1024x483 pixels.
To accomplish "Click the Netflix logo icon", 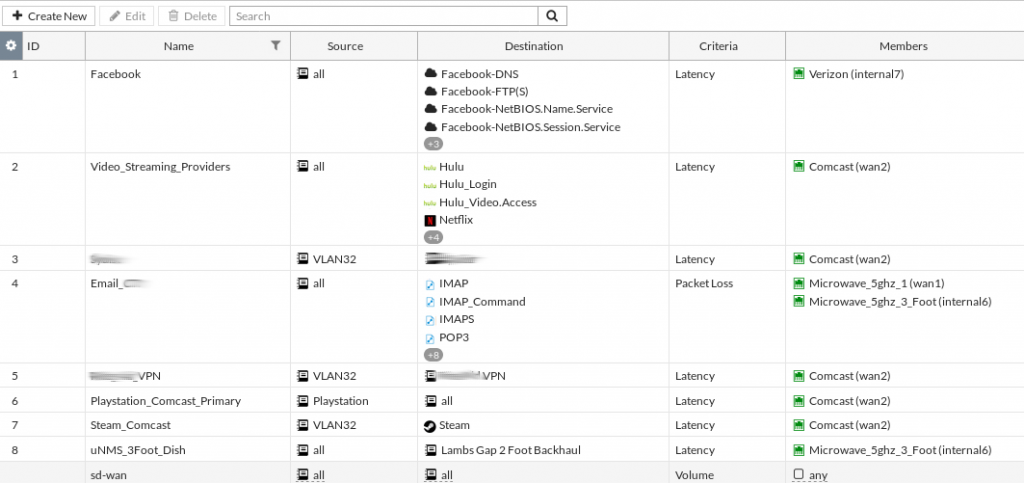I will [x=430, y=221].
